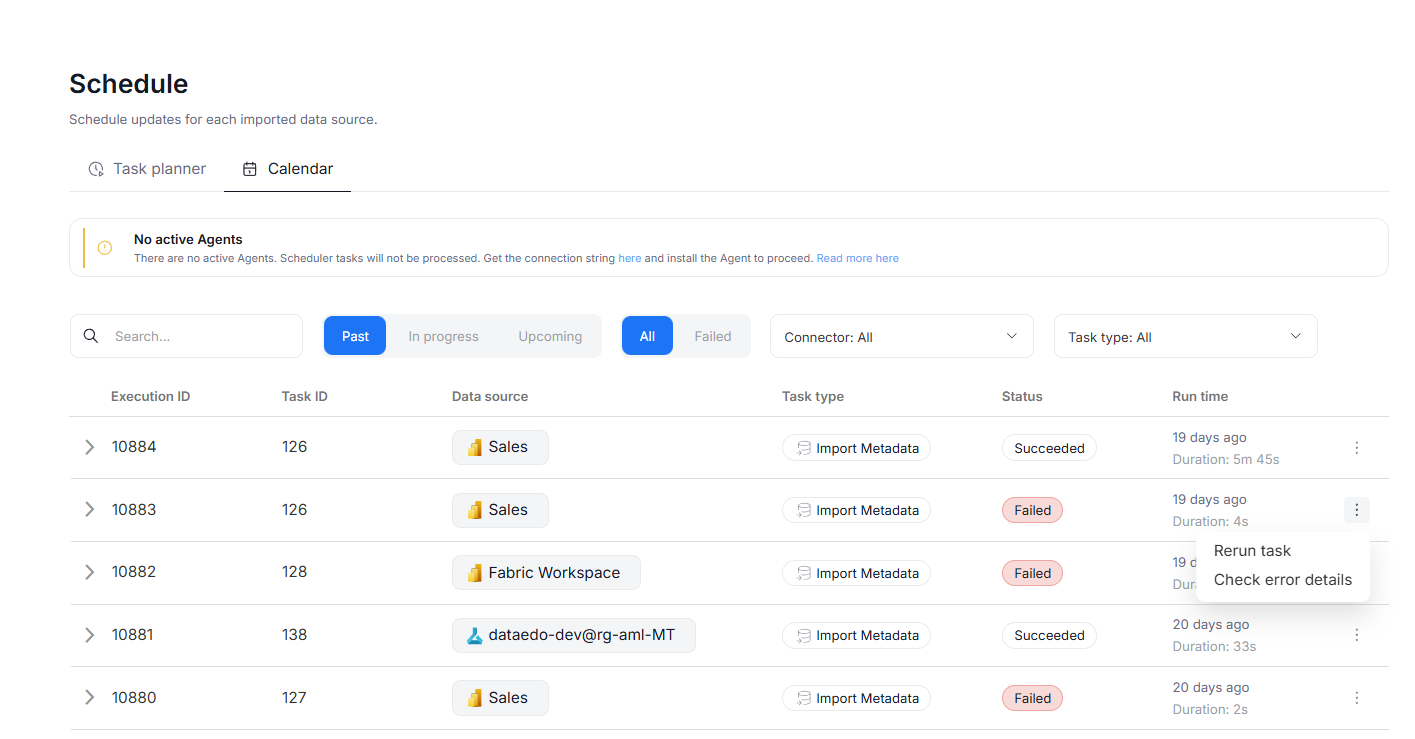Switch the time filter to Upcoming
This screenshot has width=1415, height=739.
click(550, 336)
